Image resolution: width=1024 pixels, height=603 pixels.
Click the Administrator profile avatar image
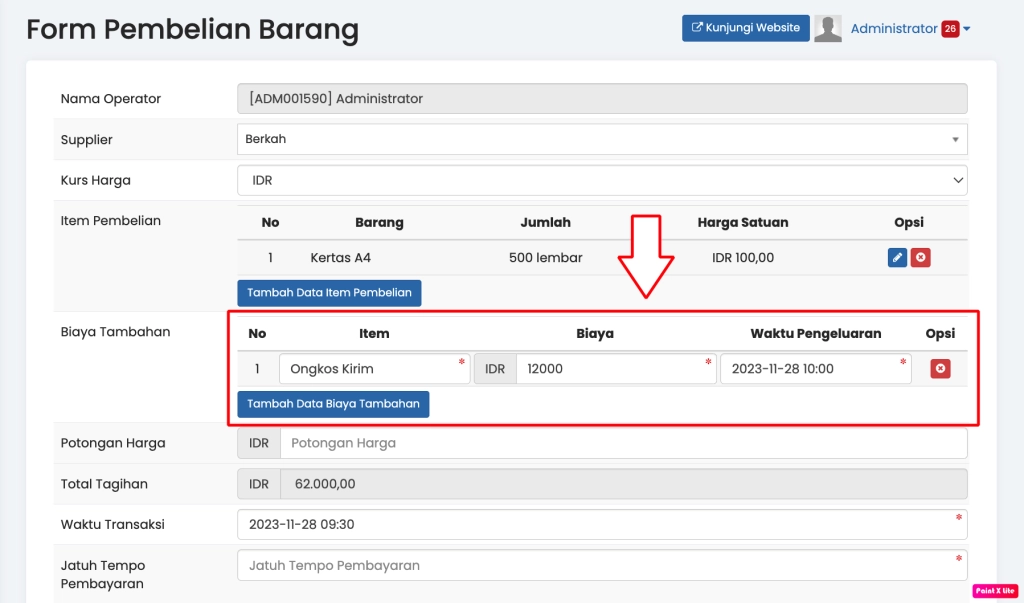point(828,29)
